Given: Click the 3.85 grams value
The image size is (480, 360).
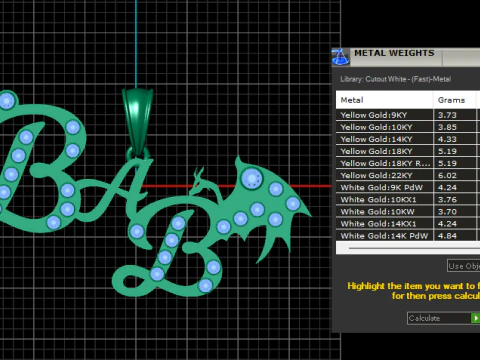Looking at the screenshot, I should 447,127.
